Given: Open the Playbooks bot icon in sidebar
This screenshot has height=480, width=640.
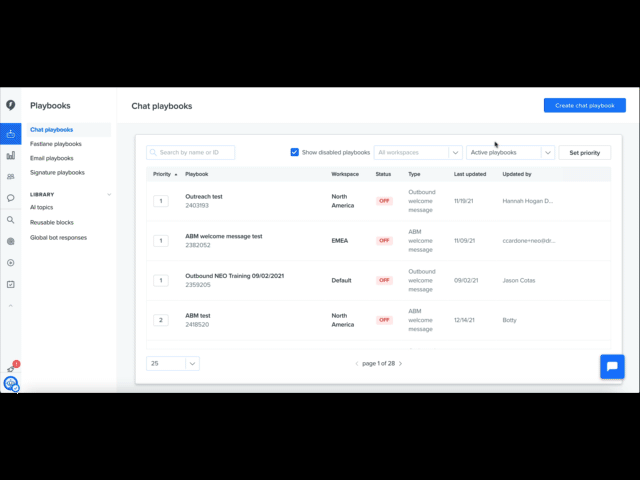Looking at the screenshot, I should pyautogui.click(x=11, y=134).
